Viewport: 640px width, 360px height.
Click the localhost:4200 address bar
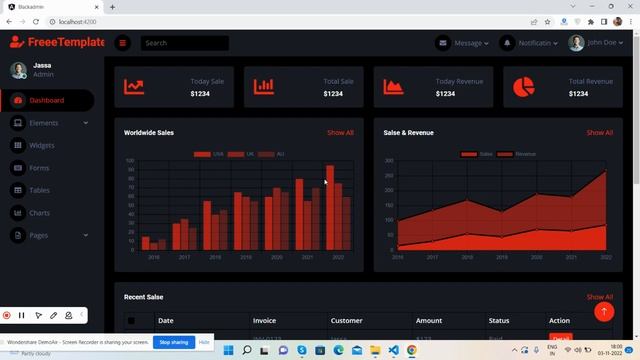coord(286,22)
